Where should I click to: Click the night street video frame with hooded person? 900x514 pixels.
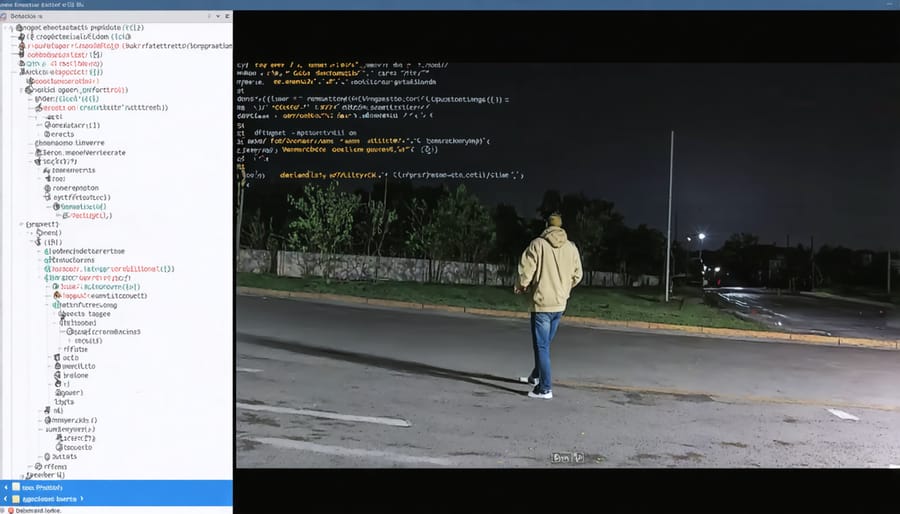tap(567, 265)
